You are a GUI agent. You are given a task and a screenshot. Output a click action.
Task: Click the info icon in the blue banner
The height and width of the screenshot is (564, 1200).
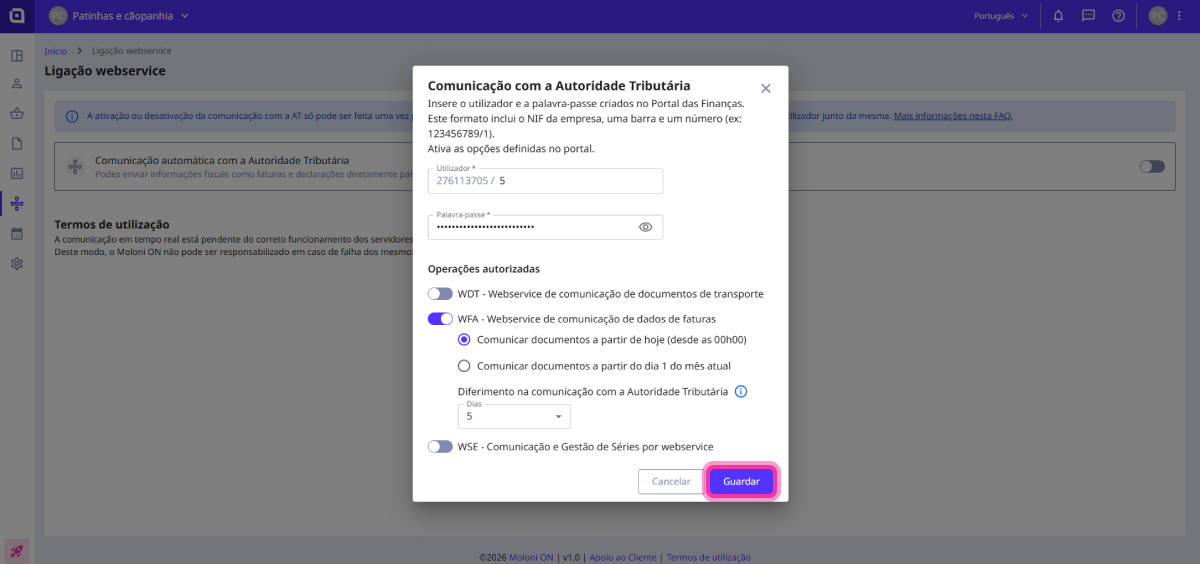coord(72,116)
